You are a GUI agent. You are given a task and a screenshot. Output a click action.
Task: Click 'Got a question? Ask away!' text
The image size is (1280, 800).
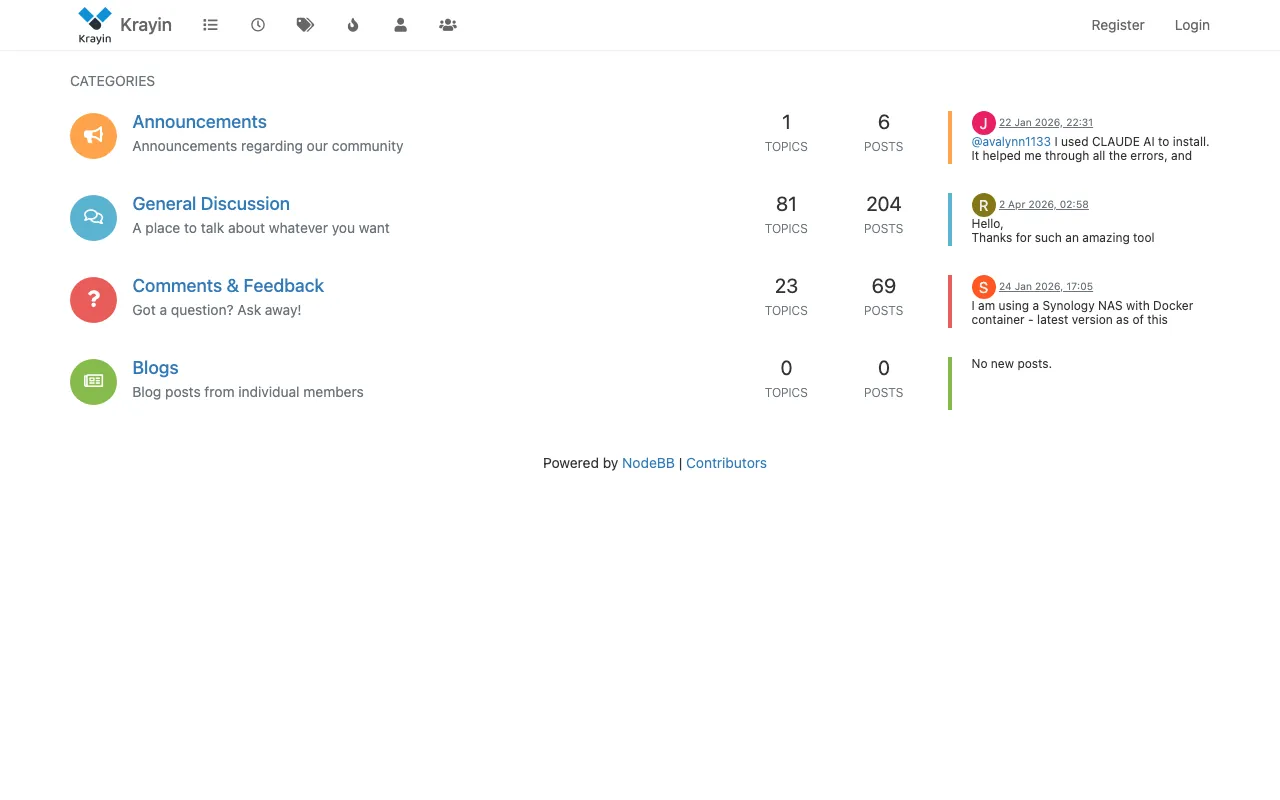217,310
